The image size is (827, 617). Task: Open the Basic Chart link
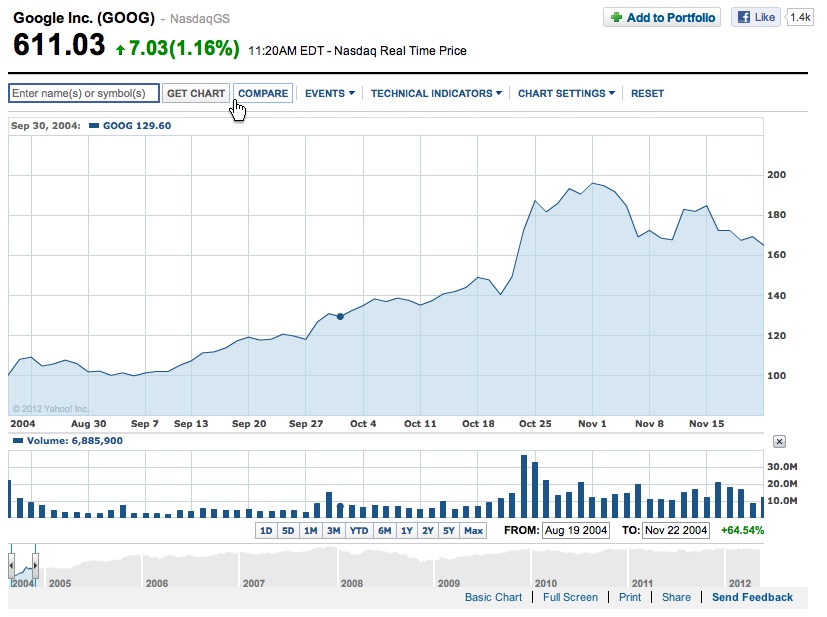pos(493,597)
